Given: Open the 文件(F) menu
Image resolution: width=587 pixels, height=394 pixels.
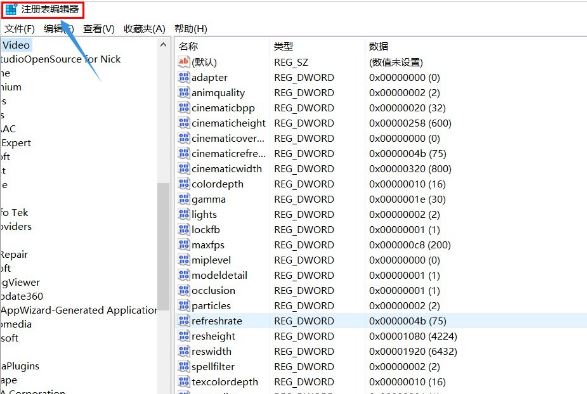Looking at the screenshot, I should (x=19, y=29).
